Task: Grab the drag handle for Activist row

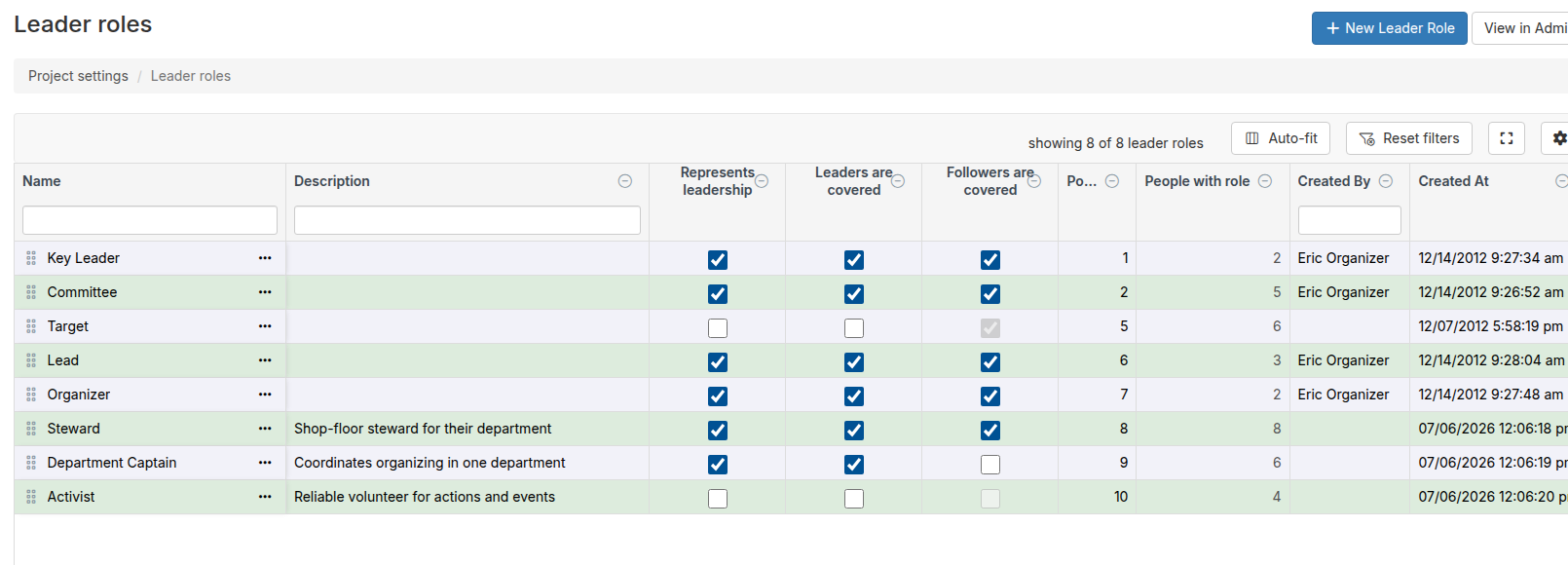Action: click(31, 497)
